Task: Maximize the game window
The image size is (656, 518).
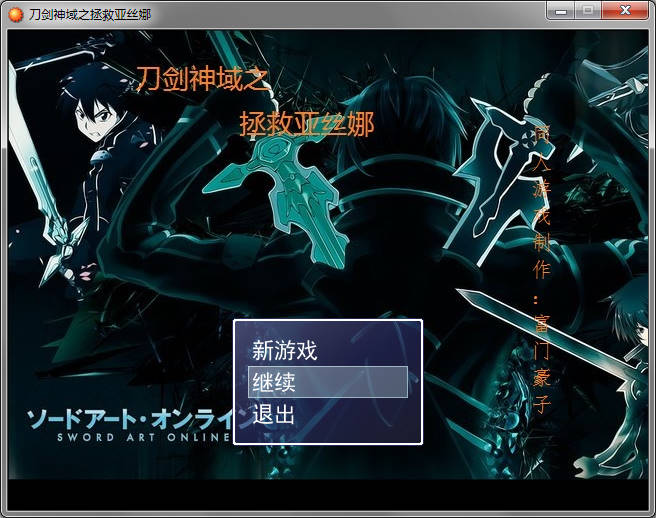Action: click(x=588, y=10)
